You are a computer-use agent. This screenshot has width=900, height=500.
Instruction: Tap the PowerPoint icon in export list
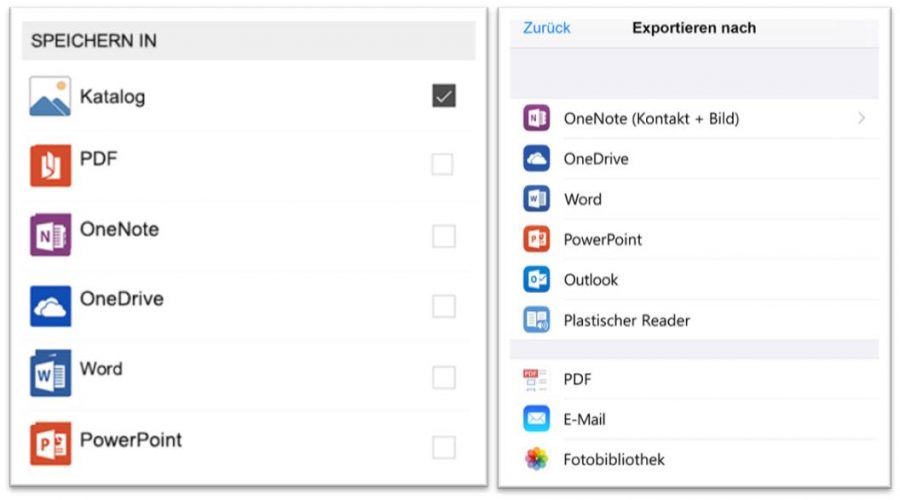click(x=536, y=239)
